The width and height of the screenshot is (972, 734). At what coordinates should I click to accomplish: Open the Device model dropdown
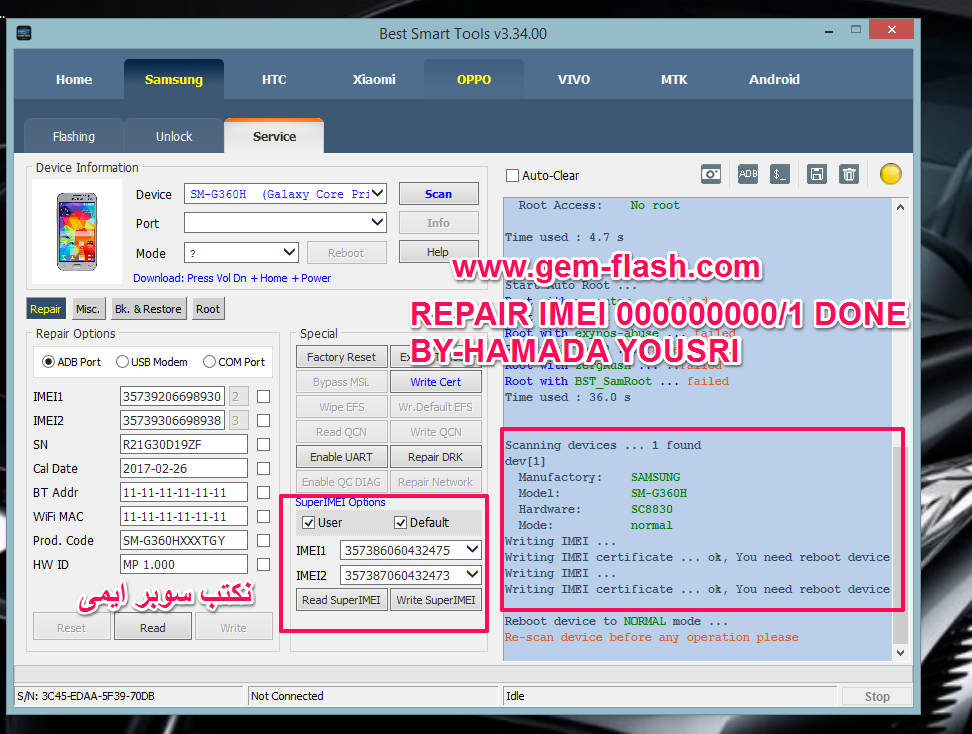click(x=377, y=194)
